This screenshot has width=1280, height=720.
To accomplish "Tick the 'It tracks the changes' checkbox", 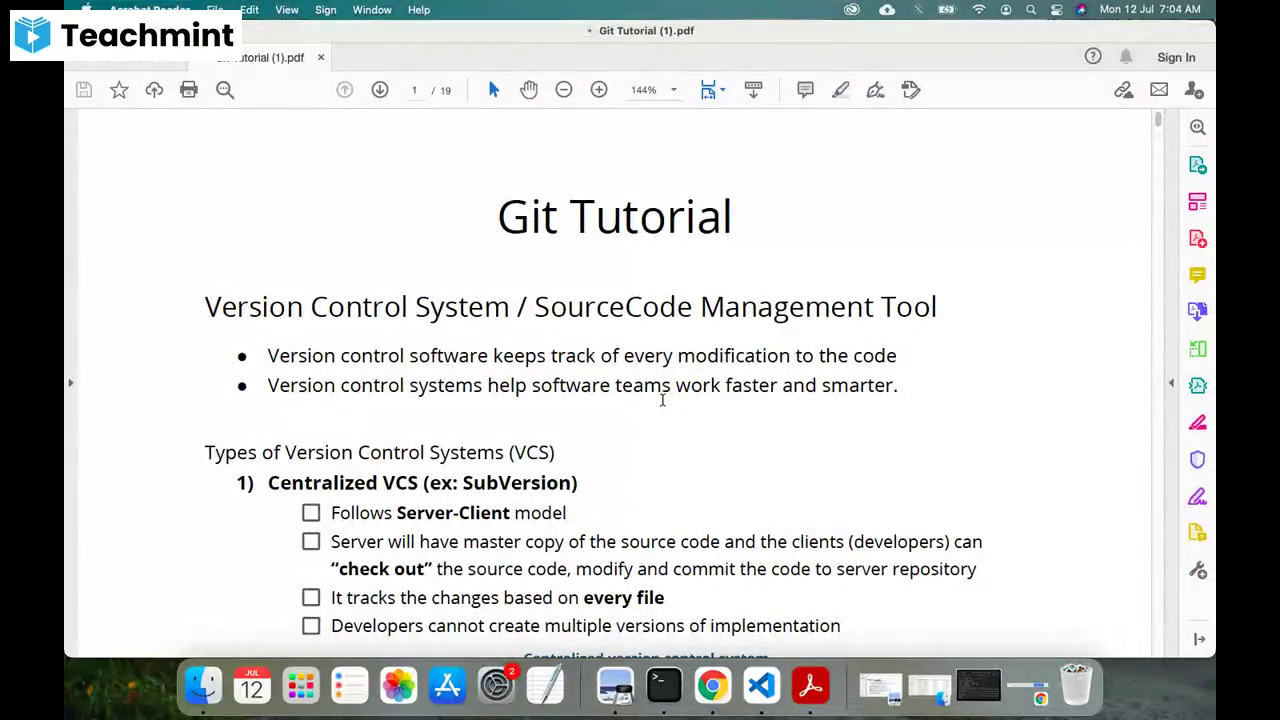I will click(x=311, y=598).
